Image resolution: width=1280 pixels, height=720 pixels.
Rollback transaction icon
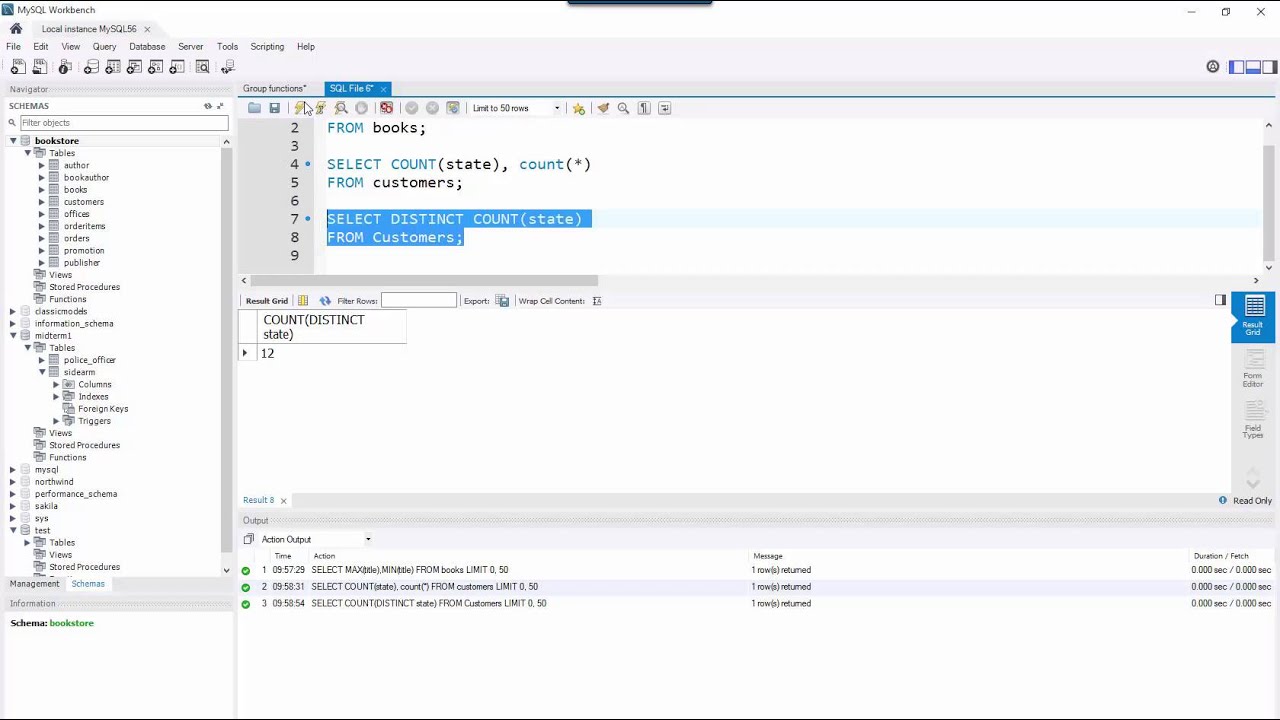pyautogui.click(x=432, y=108)
